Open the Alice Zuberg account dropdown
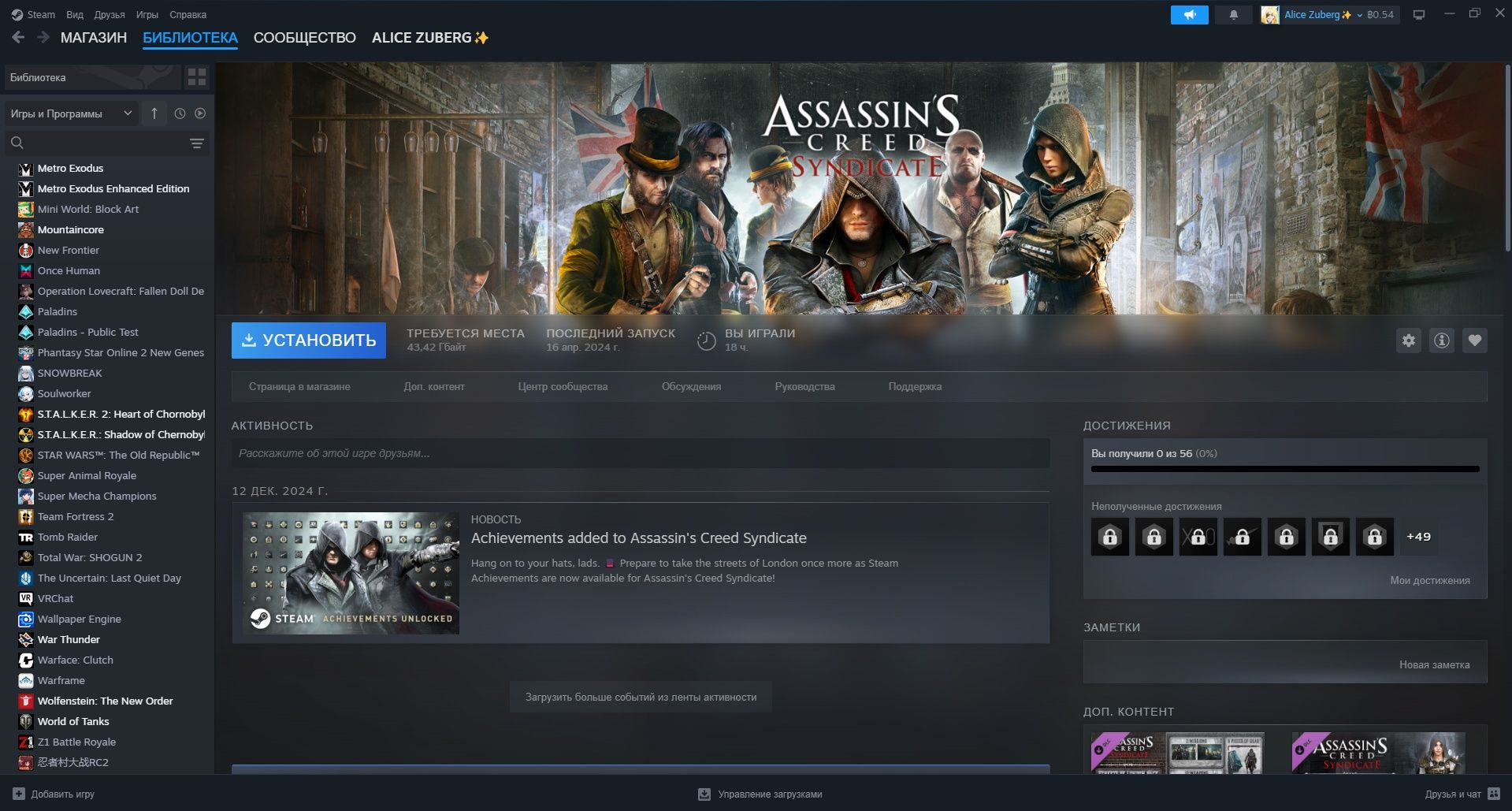The image size is (1512, 811). coord(1316,14)
